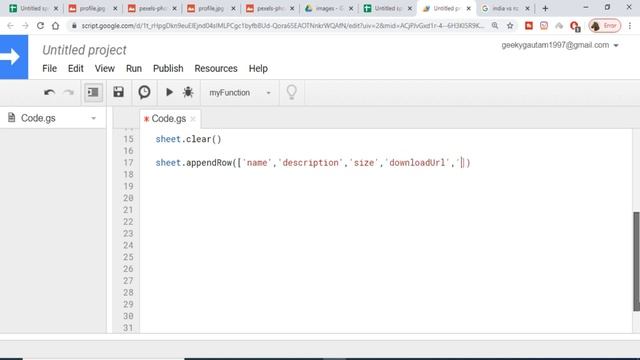Click the sheet.clear() code line

coord(188,139)
